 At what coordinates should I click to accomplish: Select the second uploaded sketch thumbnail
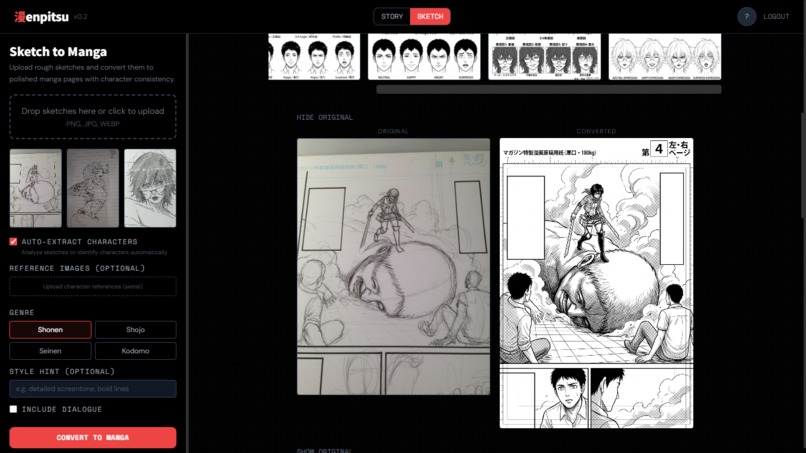[x=93, y=188]
